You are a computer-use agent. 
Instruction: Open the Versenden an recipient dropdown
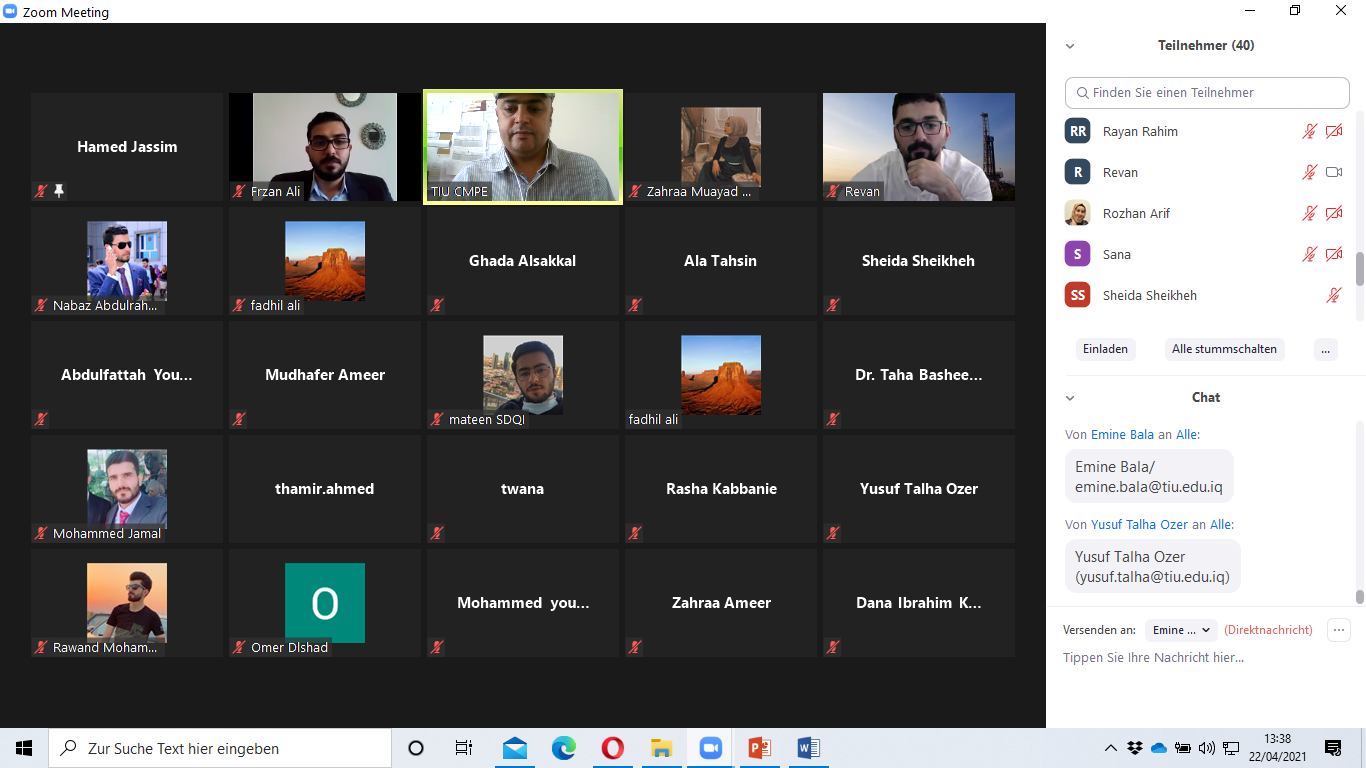pos(1181,630)
